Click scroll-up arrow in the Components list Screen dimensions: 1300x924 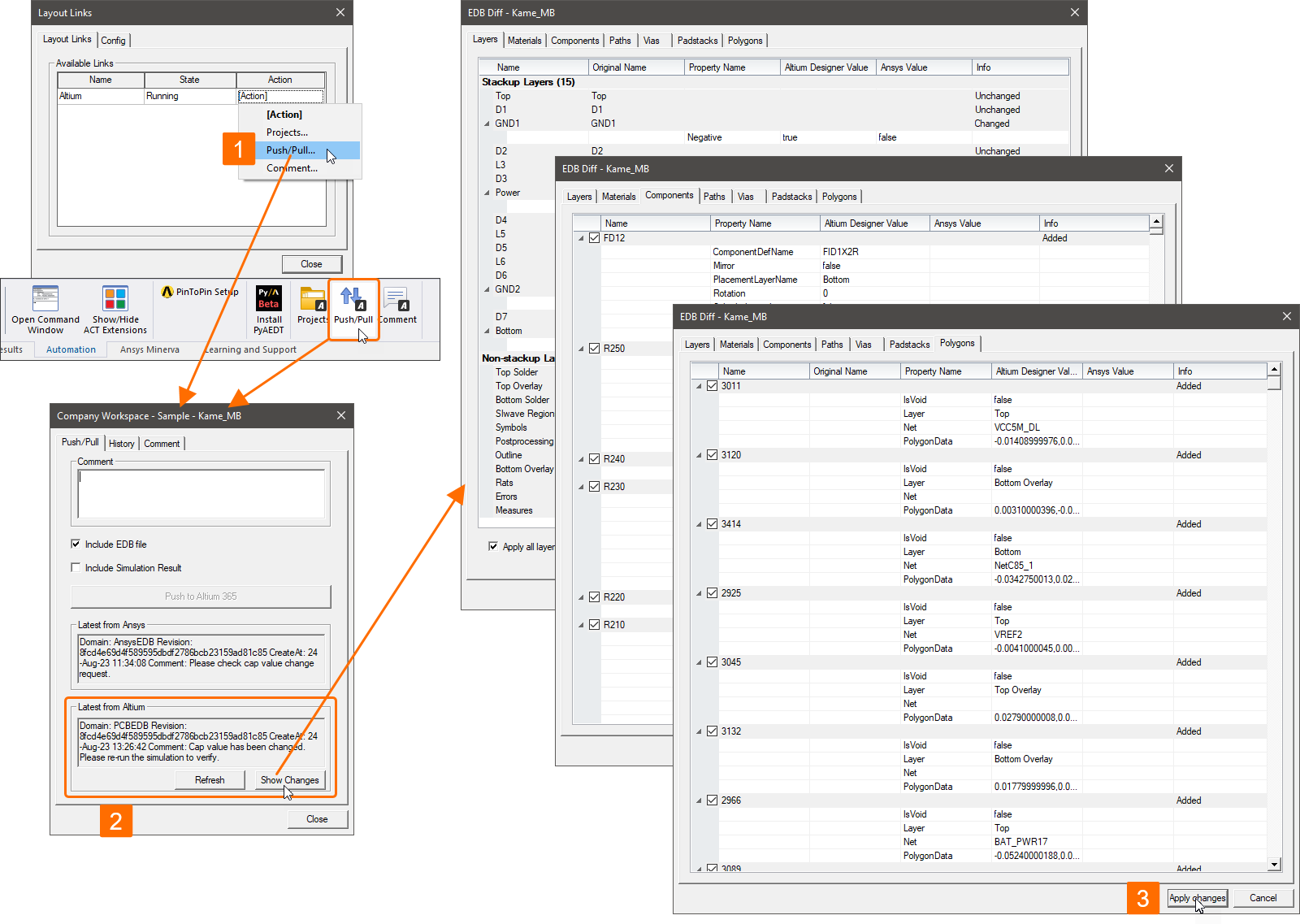pyautogui.click(x=1156, y=222)
